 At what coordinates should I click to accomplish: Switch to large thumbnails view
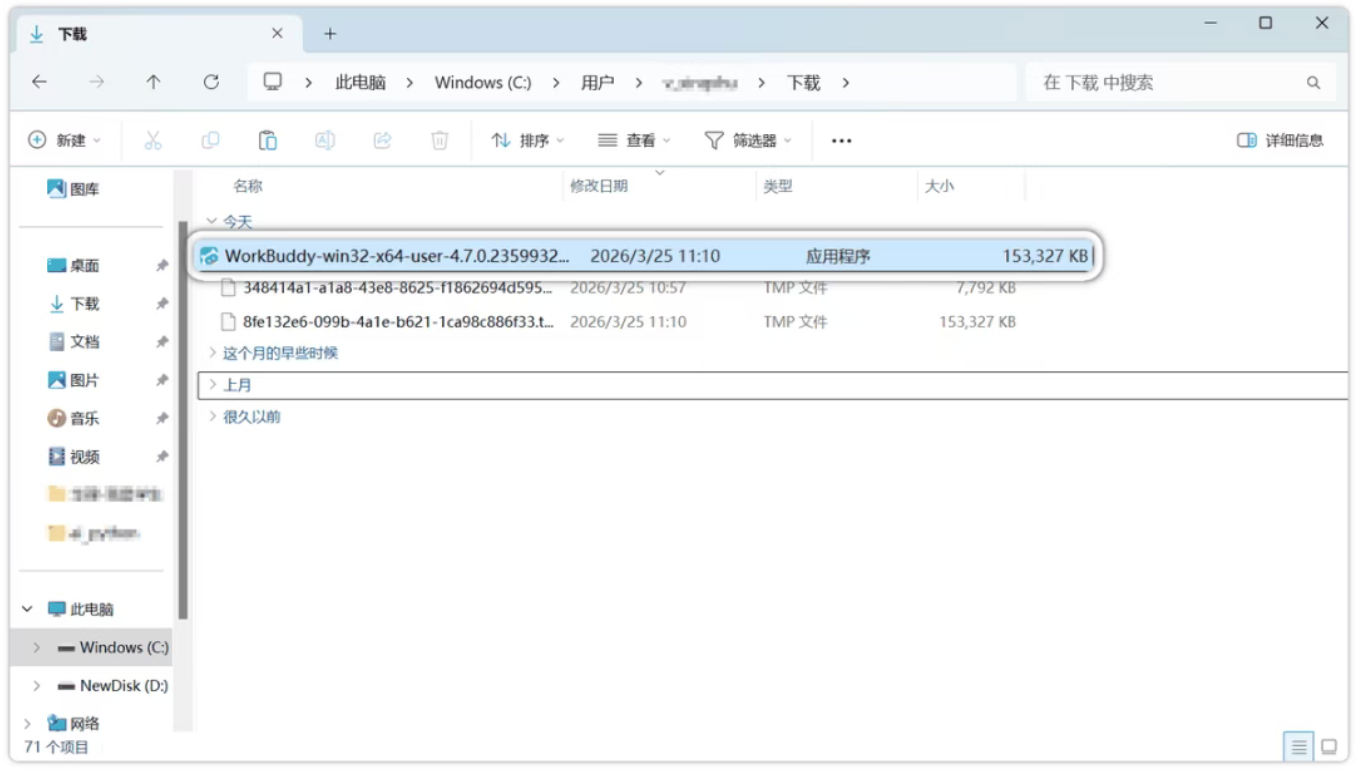(1329, 747)
